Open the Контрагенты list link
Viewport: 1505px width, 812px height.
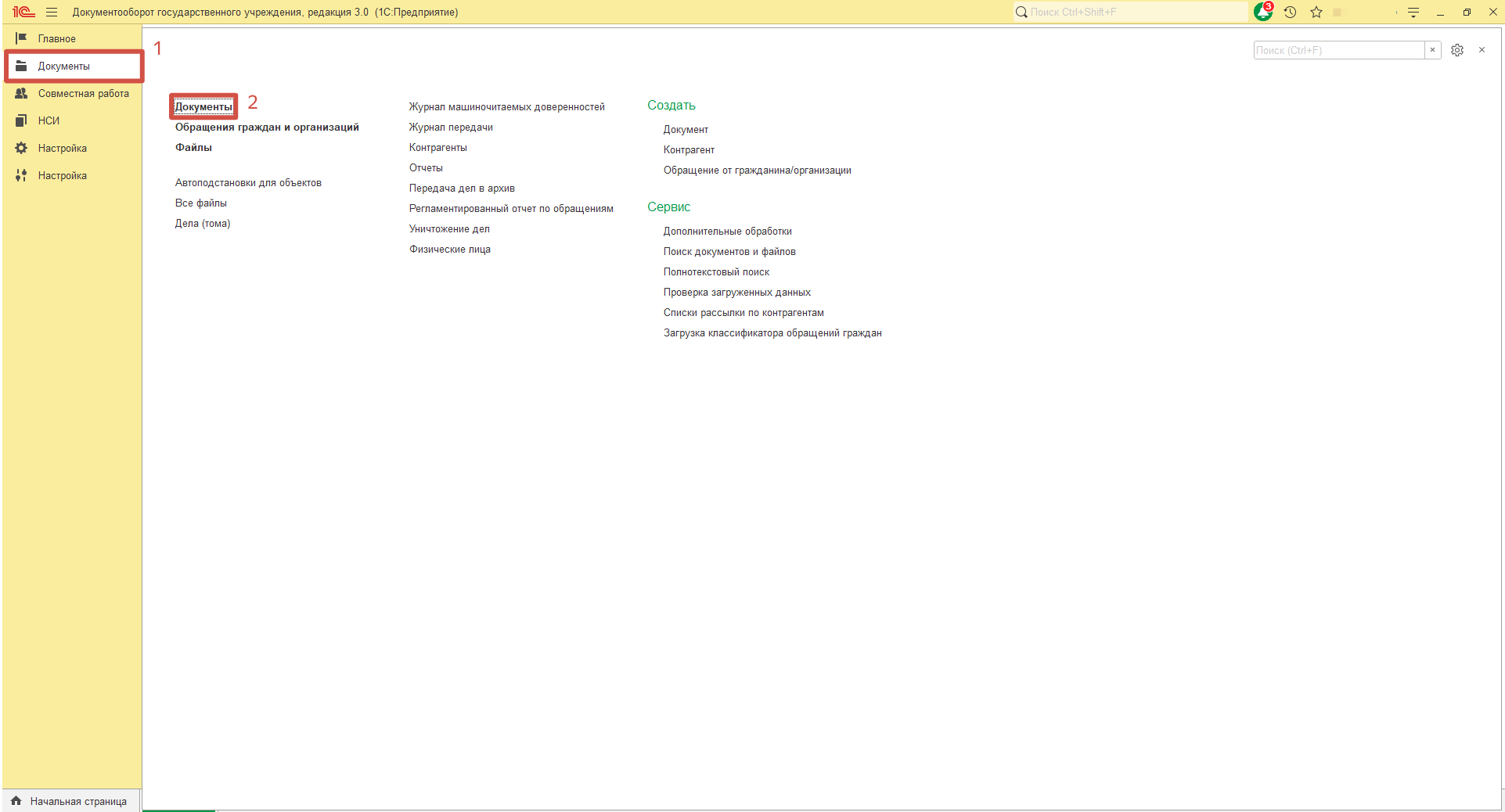tap(437, 147)
